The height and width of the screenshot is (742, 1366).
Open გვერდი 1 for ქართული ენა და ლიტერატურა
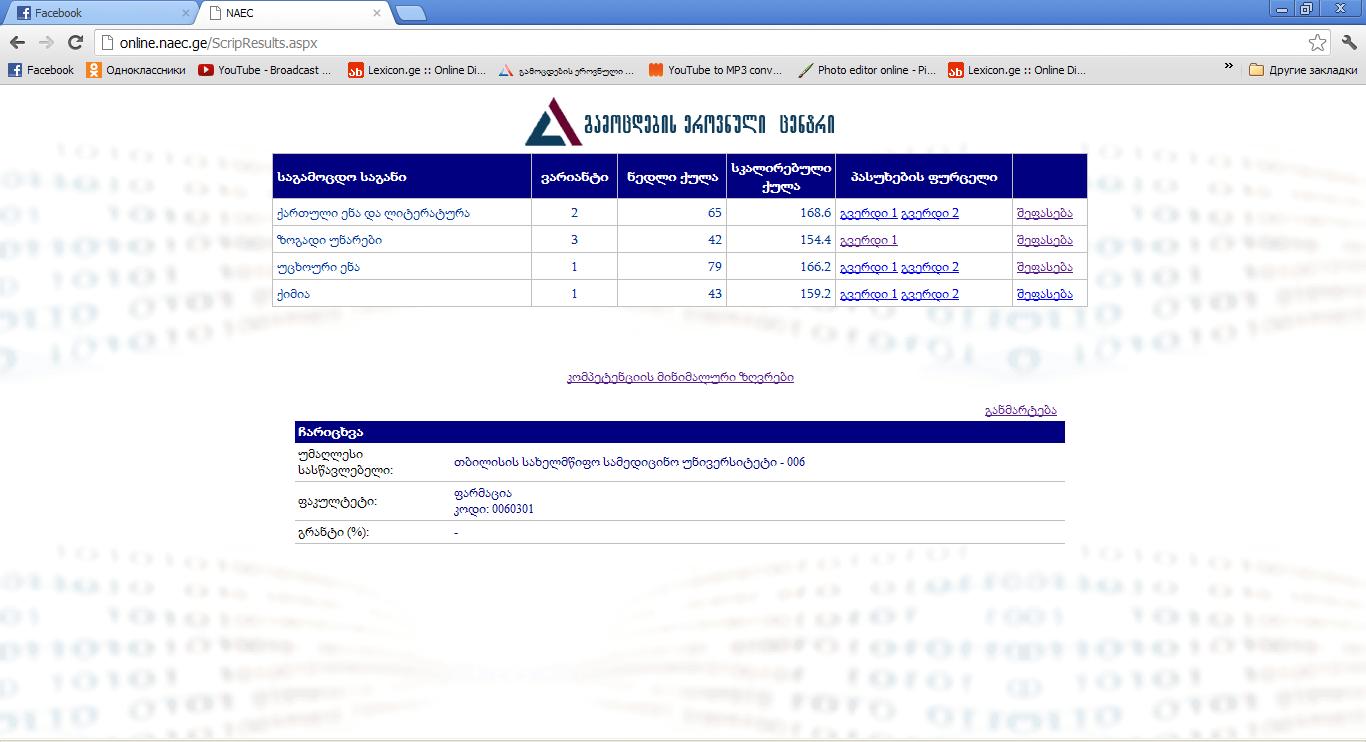point(869,213)
